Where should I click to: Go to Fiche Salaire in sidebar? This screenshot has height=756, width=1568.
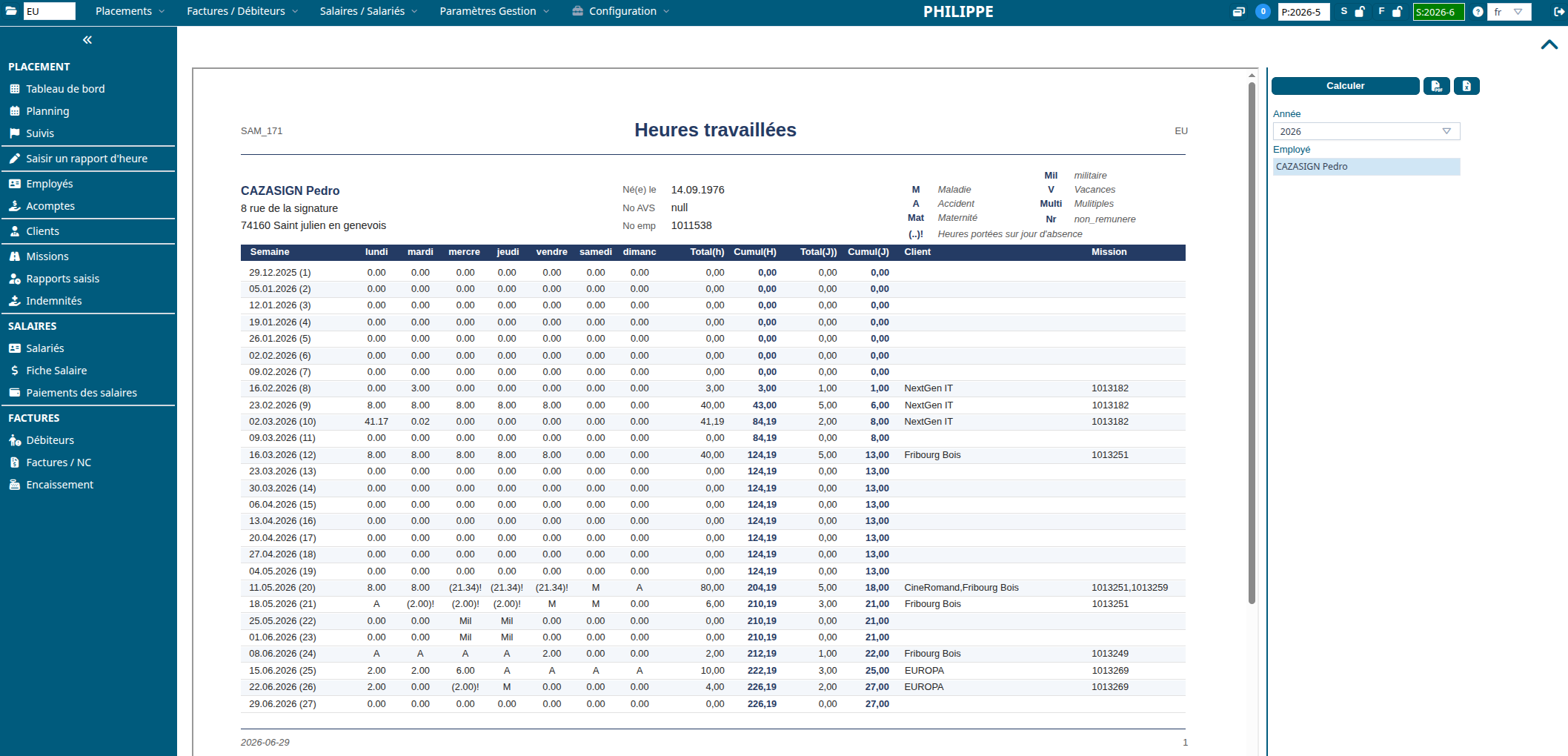(56, 371)
